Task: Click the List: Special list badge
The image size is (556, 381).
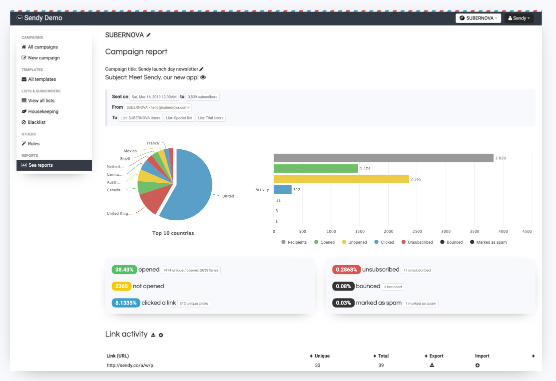Action: [x=179, y=118]
